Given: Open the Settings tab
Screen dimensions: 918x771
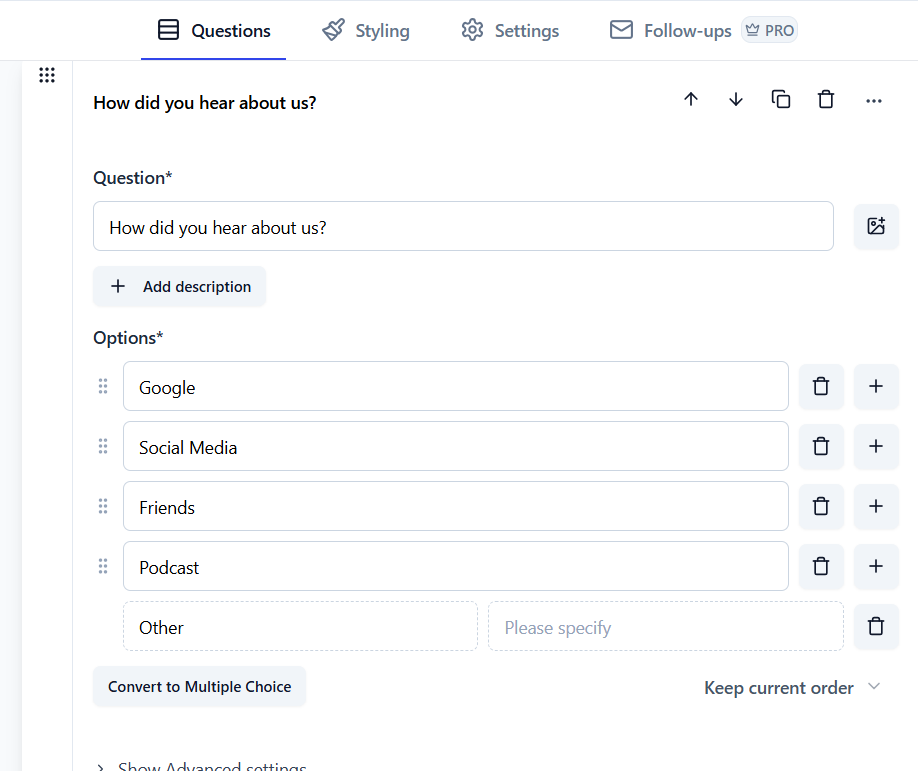Looking at the screenshot, I should pos(509,30).
